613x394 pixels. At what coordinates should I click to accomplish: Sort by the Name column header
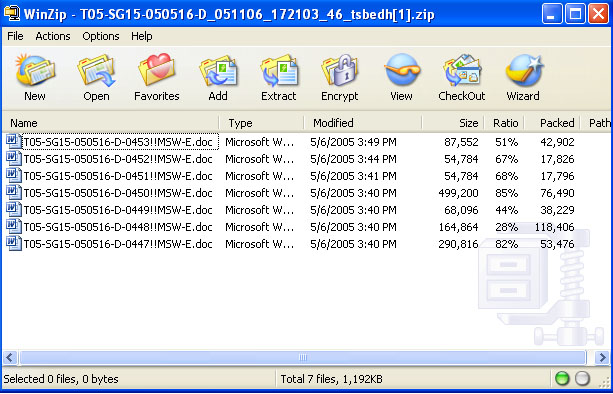tap(111, 123)
